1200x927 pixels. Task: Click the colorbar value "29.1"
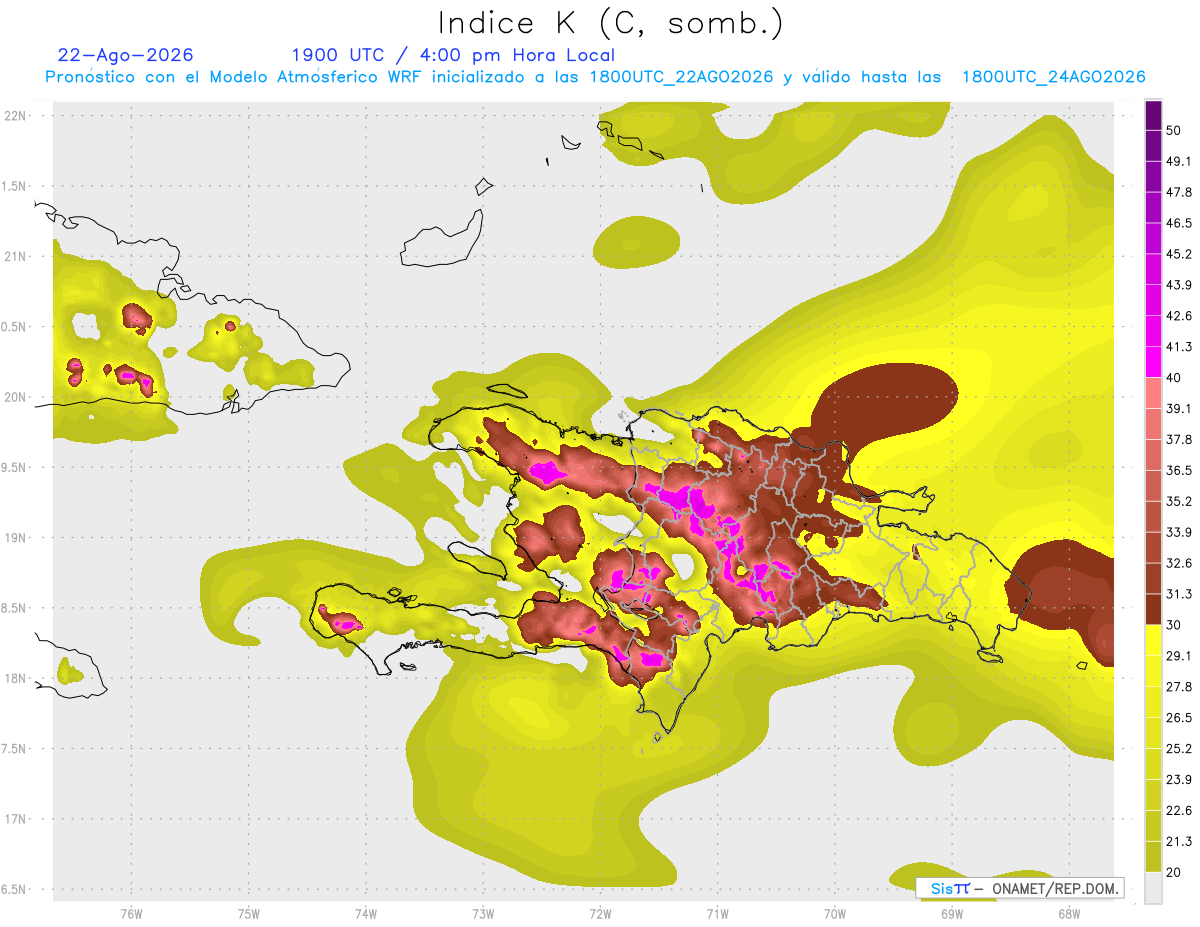coord(1178,656)
